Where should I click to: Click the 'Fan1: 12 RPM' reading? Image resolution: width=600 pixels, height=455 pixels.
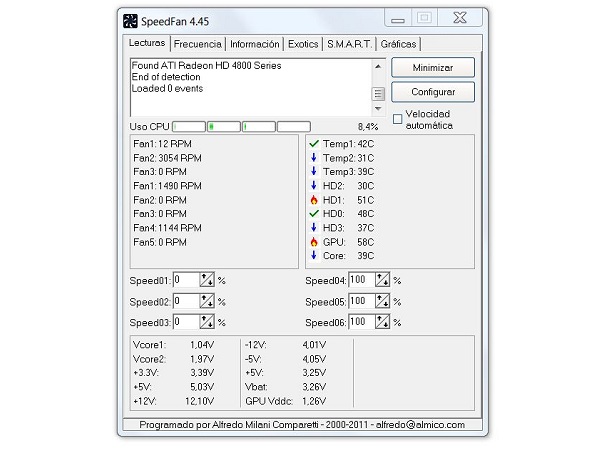pyautogui.click(x=162, y=144)
